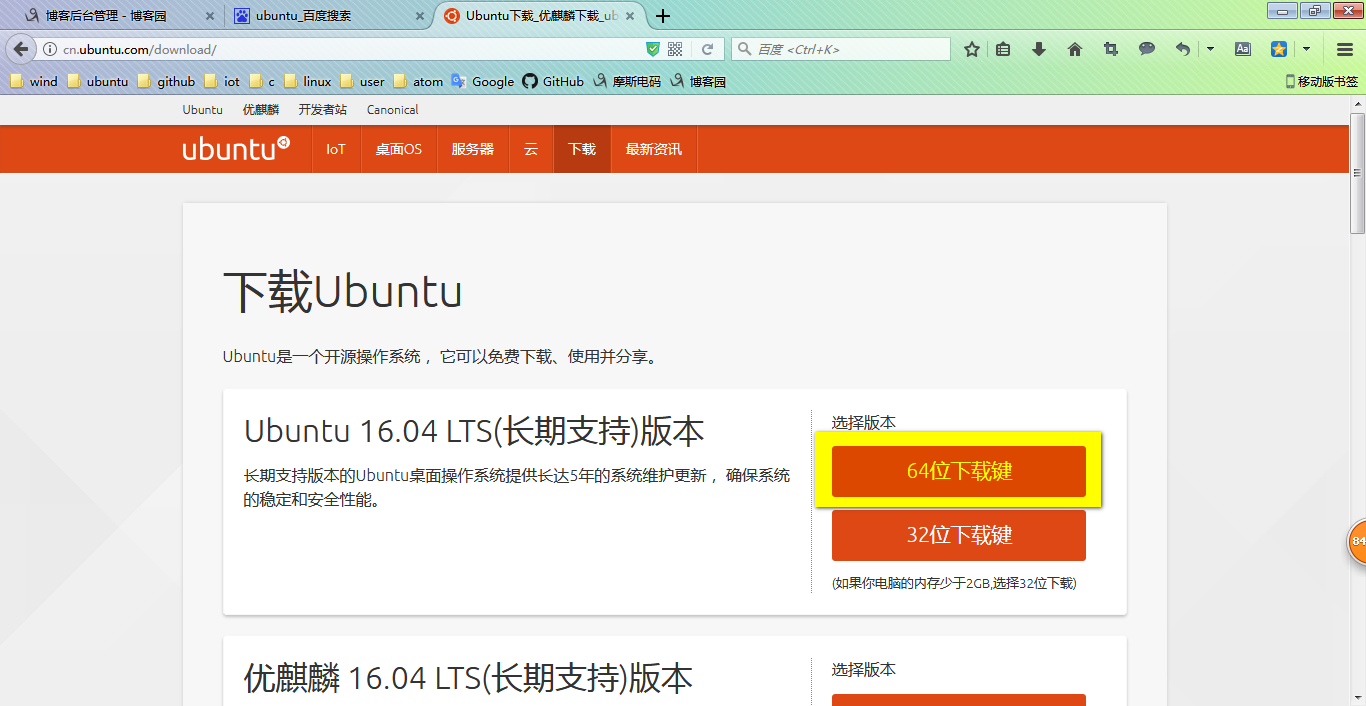Open the 服务器 navigation menu
The width and height of the screenshot is (1366, 706).
pyautogui.click(x=472, y=148)
